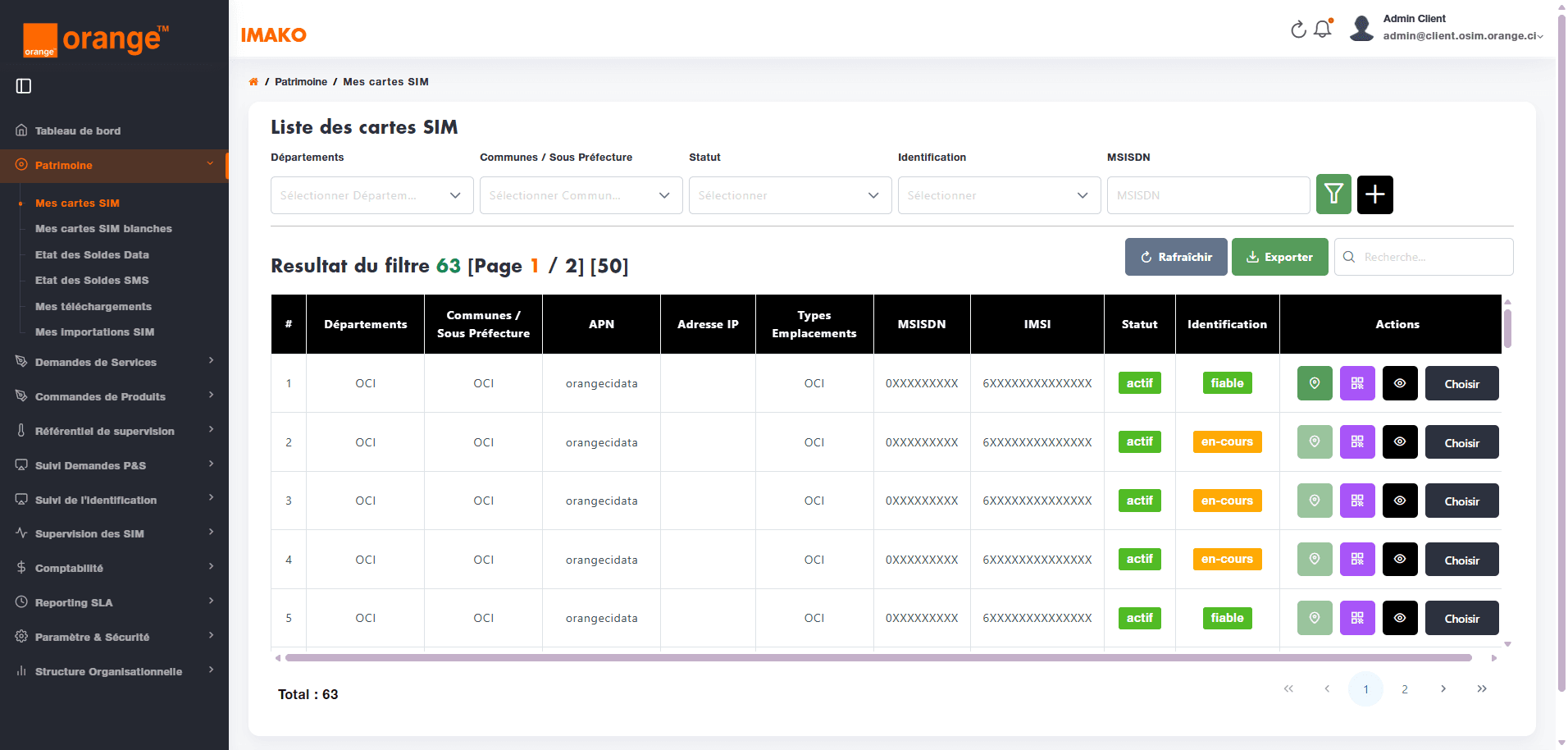Show QR code for SIM row 4
The image size is (1568, 750).
pos(1357,560)
